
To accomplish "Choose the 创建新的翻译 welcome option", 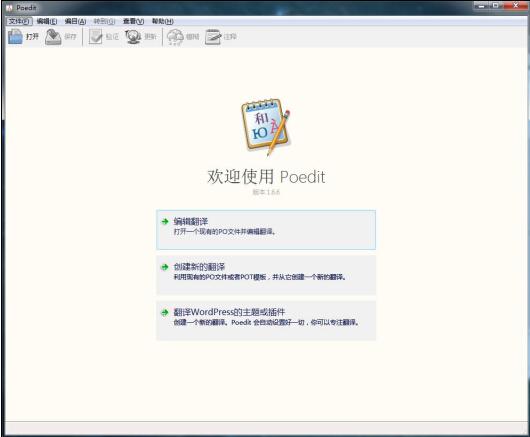I will tap(266, 275).
